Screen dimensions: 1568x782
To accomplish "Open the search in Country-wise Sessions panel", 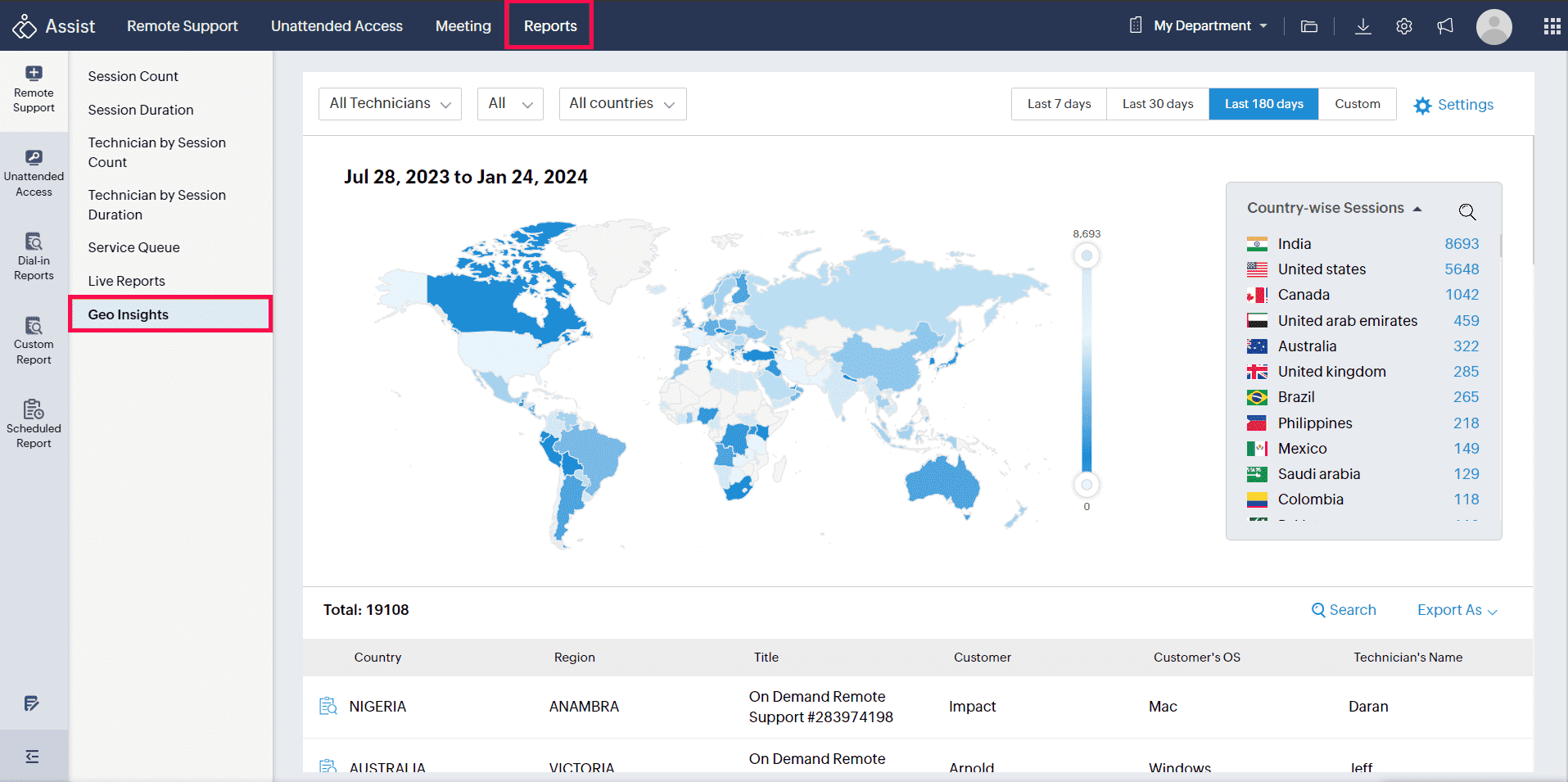I will [x=1466, y=211].
